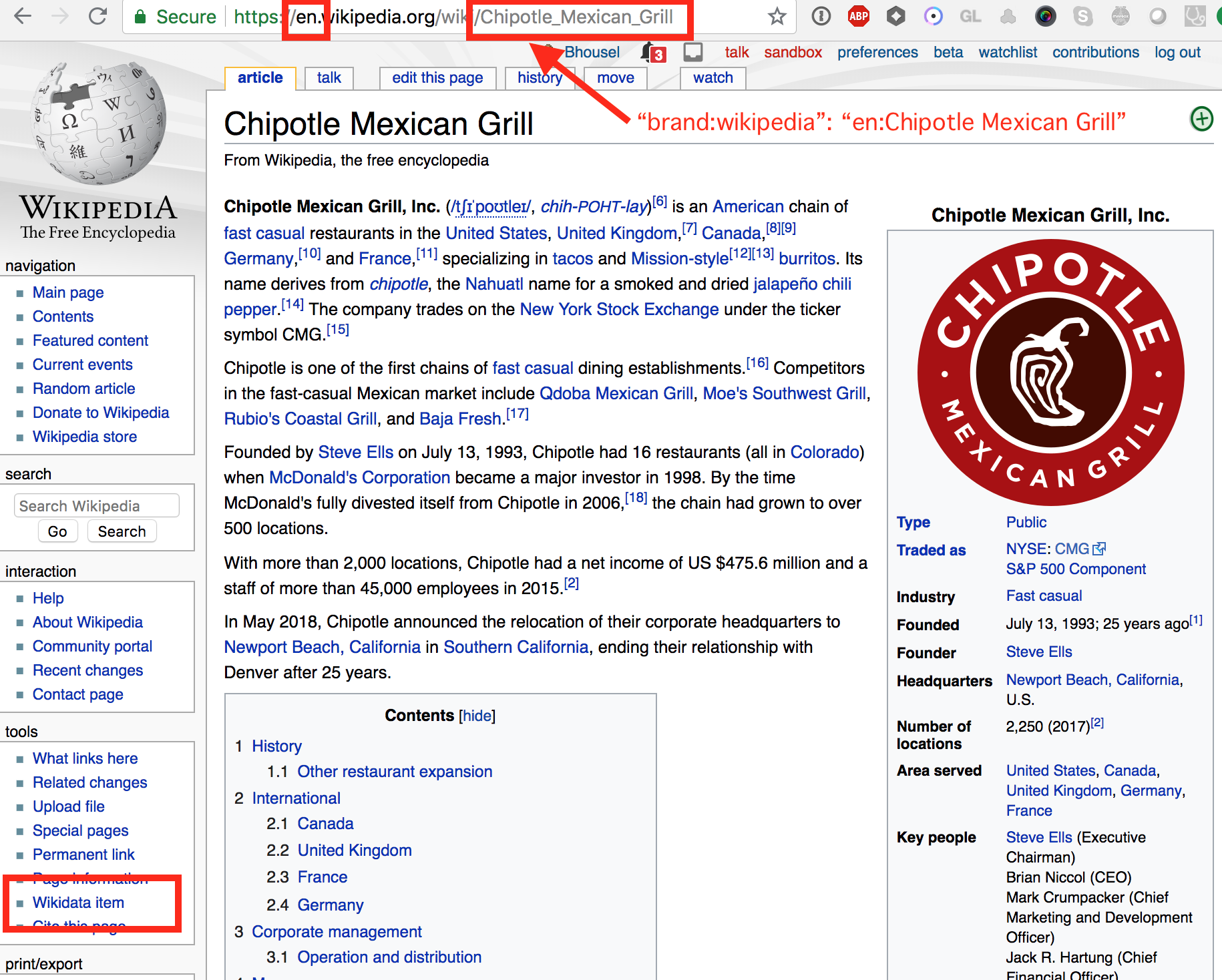Reload the page with the refresh icon
1222x980 pixels.
tap(98, 16)
